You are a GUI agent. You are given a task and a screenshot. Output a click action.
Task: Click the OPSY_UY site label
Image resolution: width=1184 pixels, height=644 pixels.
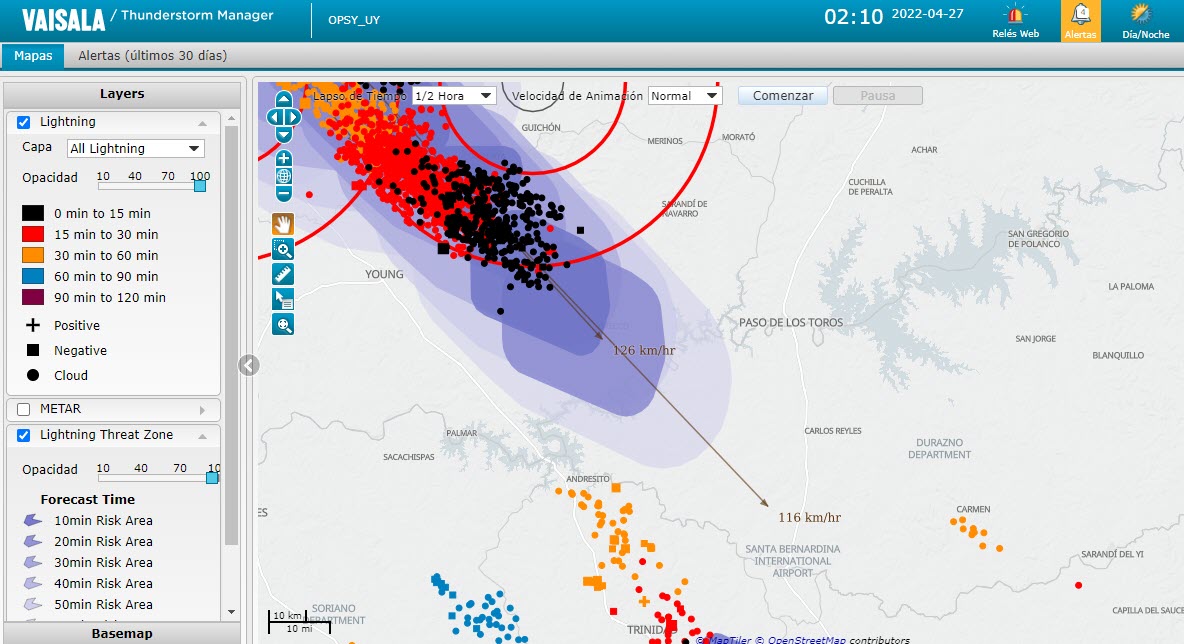(353, 20)
